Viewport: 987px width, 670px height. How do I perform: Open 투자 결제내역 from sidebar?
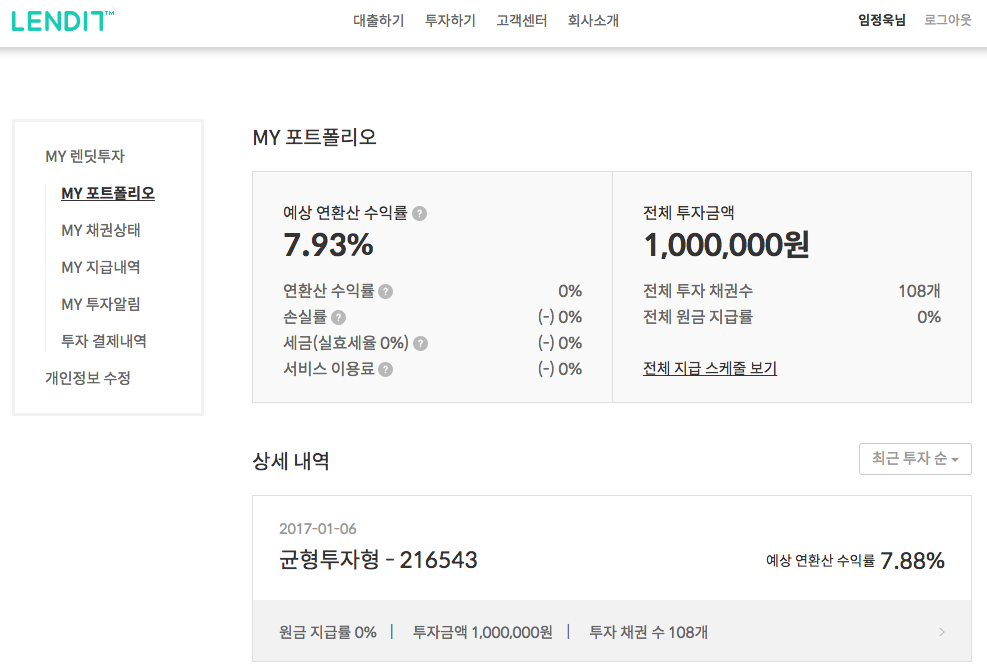(104, 341)
